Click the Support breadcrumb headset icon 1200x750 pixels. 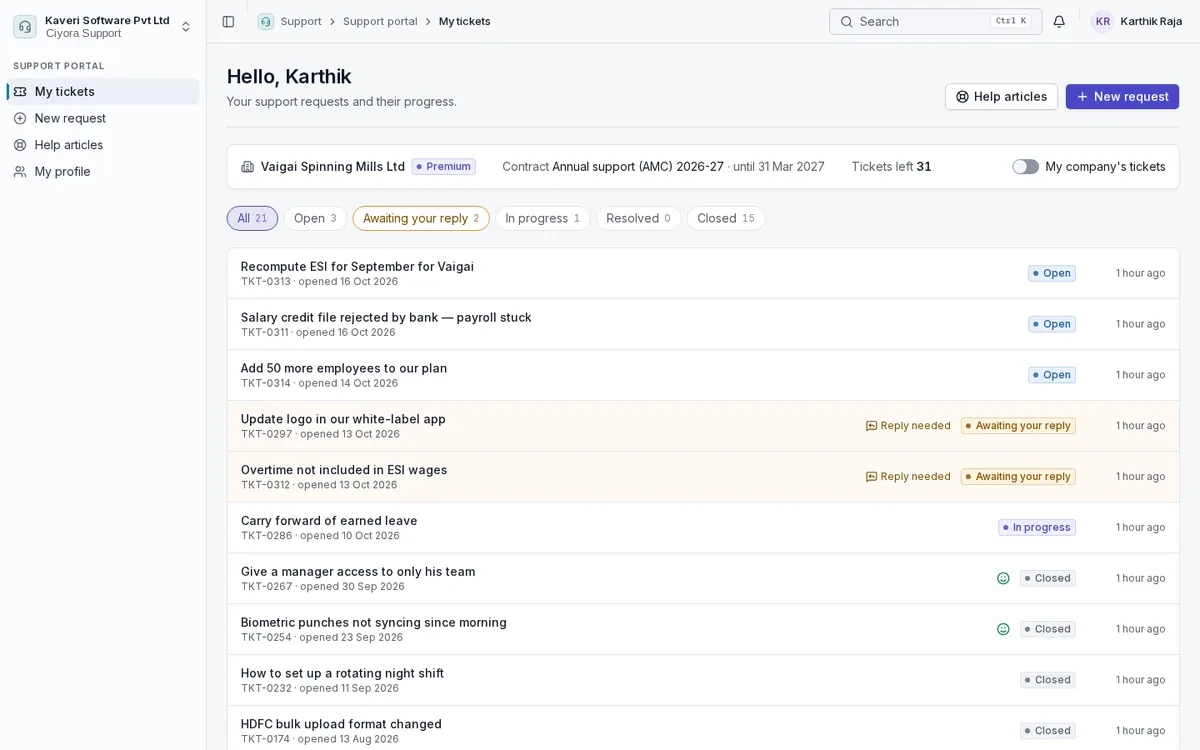(265, 21)
